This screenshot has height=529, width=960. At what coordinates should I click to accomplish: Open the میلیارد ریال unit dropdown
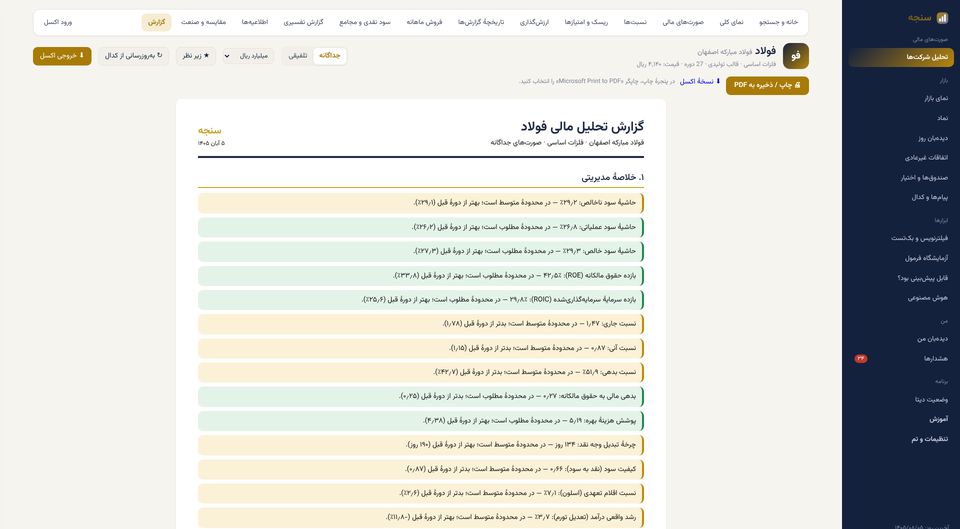(x=248, y=56)
